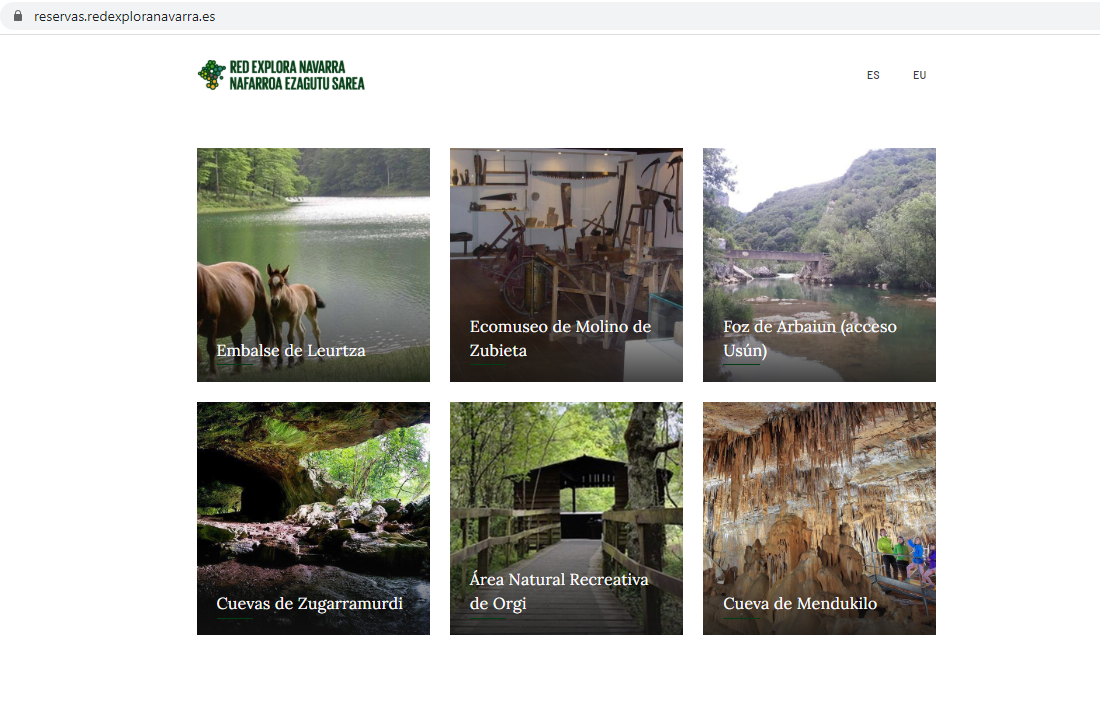Click the Ecomuseo de Molino de Zubieta museum photo
1100x701 pixels.
click(566, 230)
